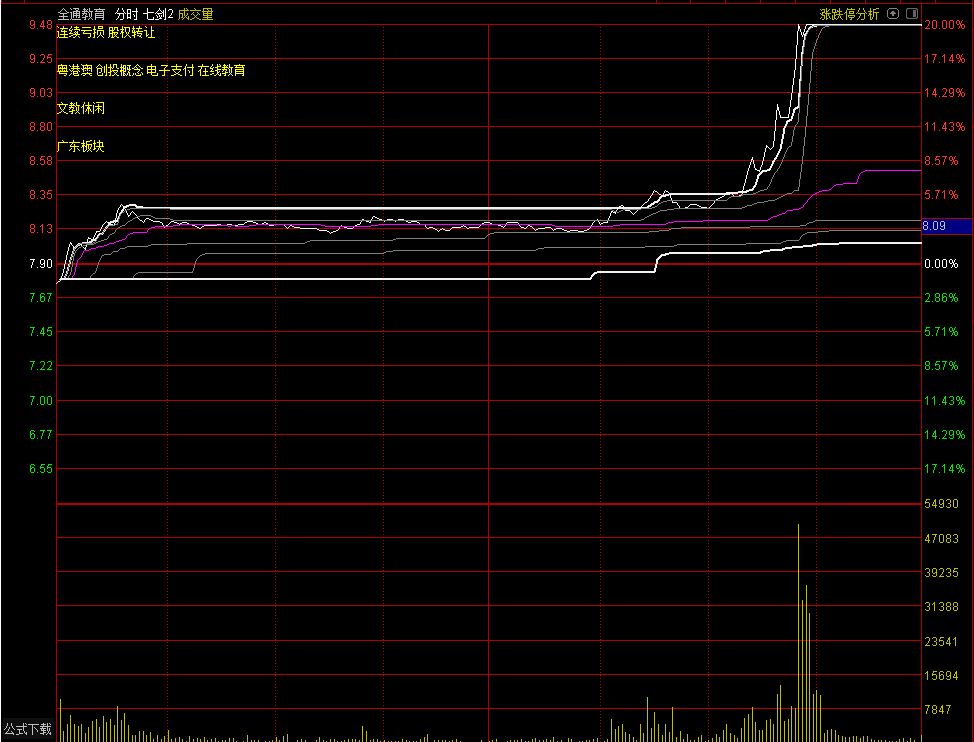Click the 成交量 indicator label
974x742 pixels.
click(x=196, y=14)
